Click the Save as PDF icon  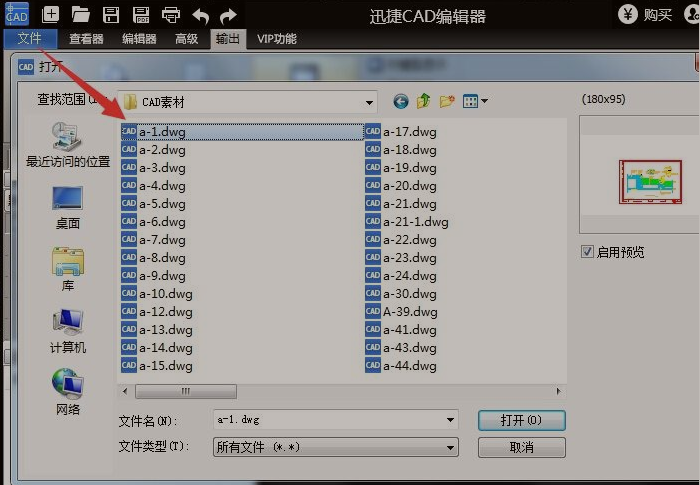pyautogui.click(x=141, y=15)
